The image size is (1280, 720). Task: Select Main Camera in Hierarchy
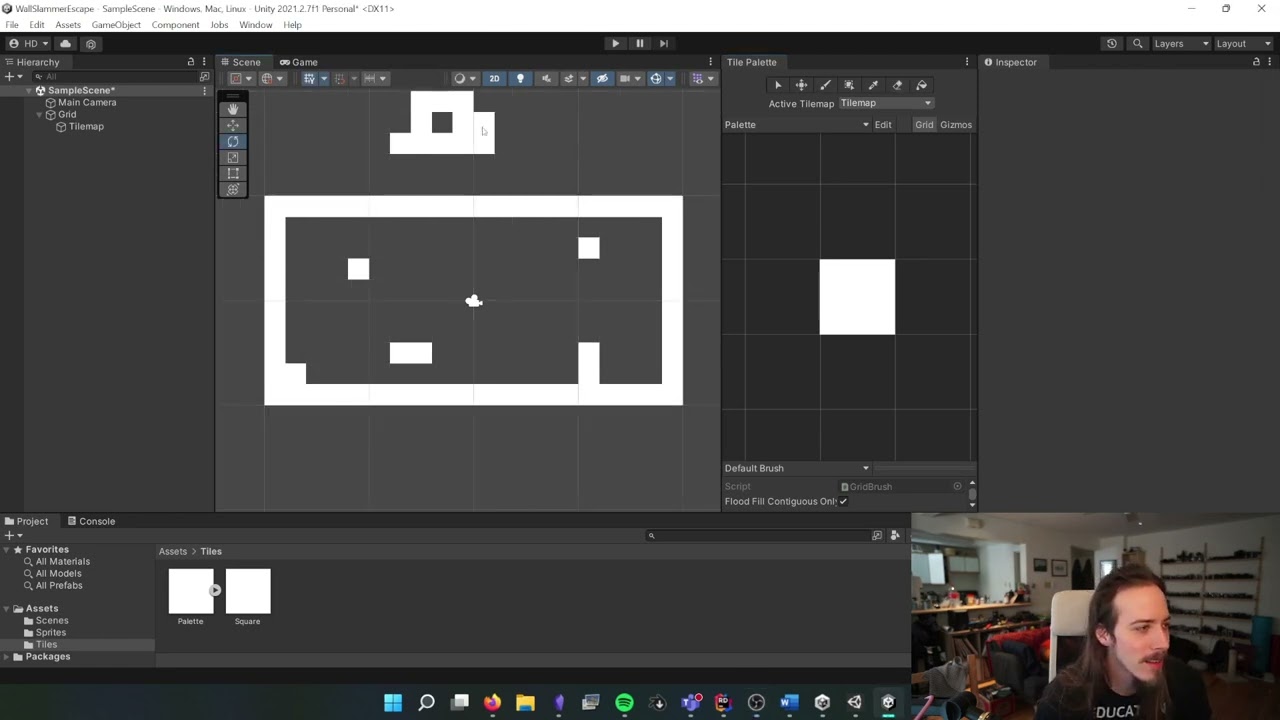click(x=87, y=102)
